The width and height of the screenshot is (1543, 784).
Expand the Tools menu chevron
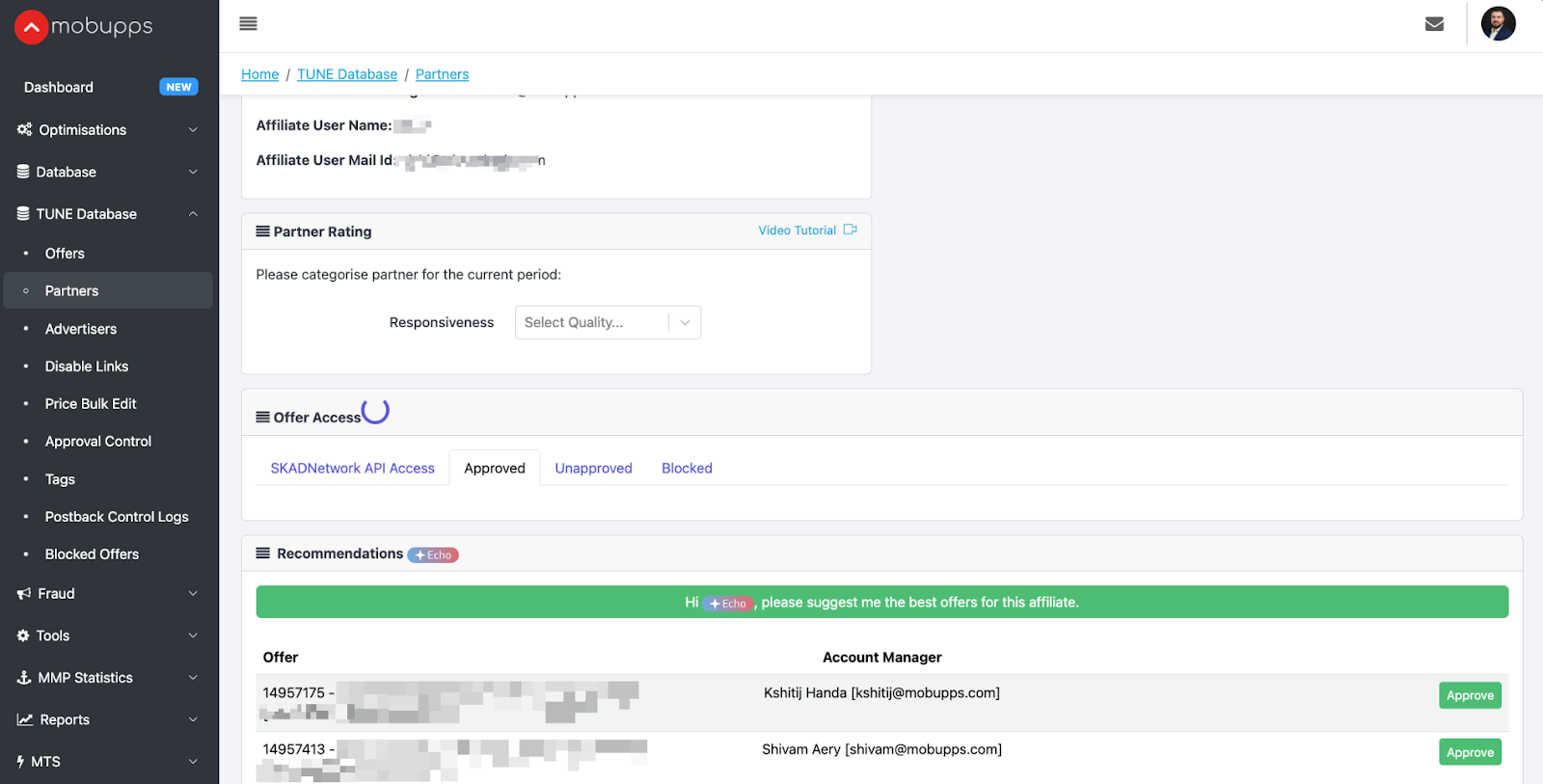pyautogui.click(x=193, y=636)
